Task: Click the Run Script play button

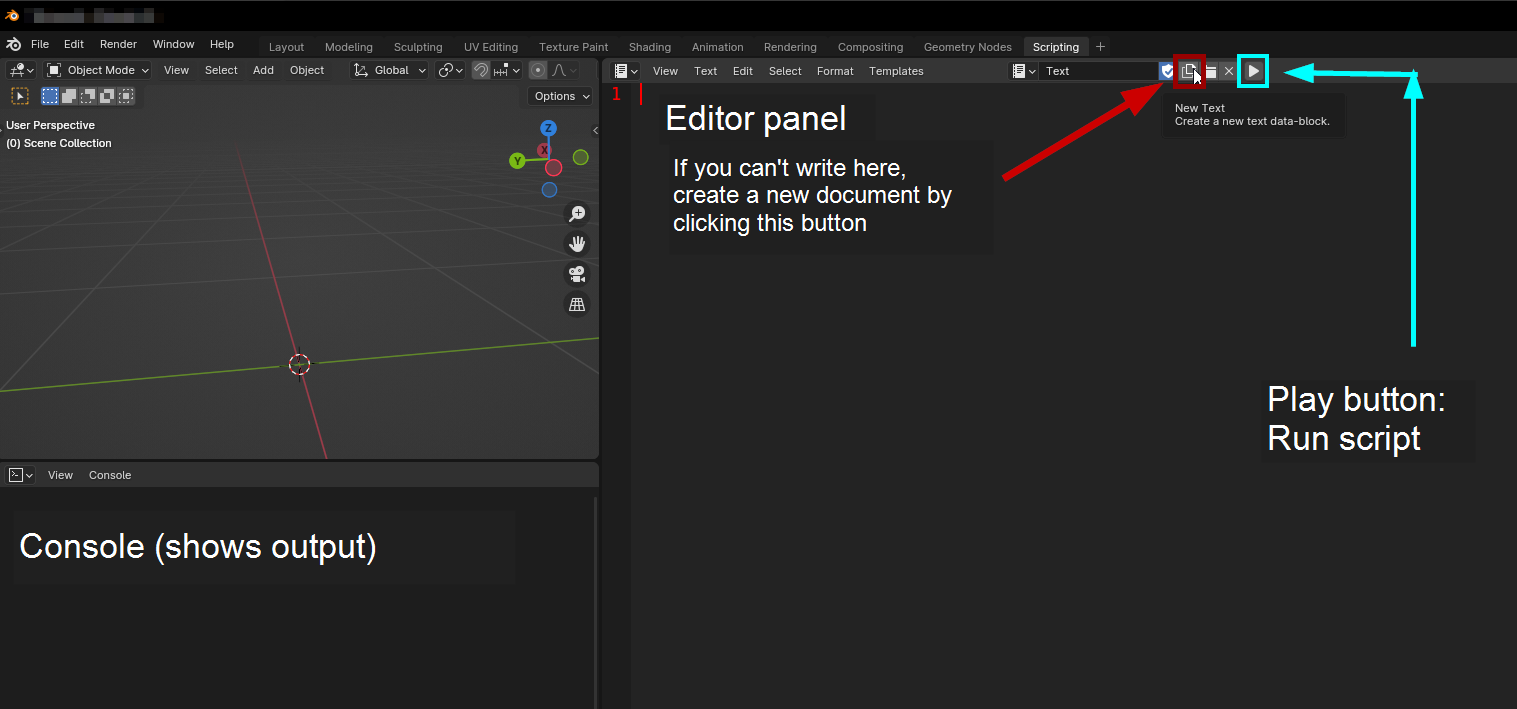Action: [x=1253, y=71]
